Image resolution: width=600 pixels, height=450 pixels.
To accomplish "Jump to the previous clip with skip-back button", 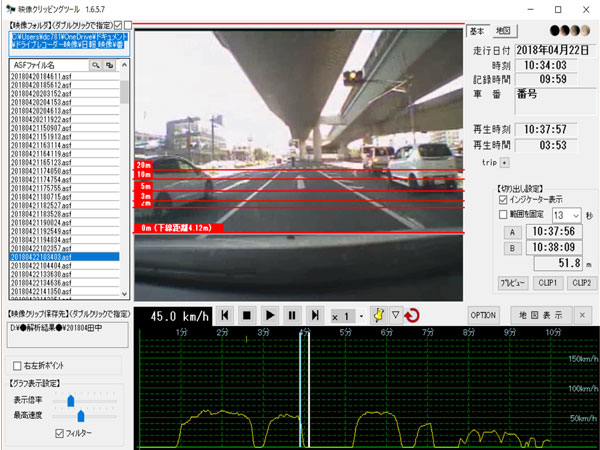I will click(x=225, y=316).
